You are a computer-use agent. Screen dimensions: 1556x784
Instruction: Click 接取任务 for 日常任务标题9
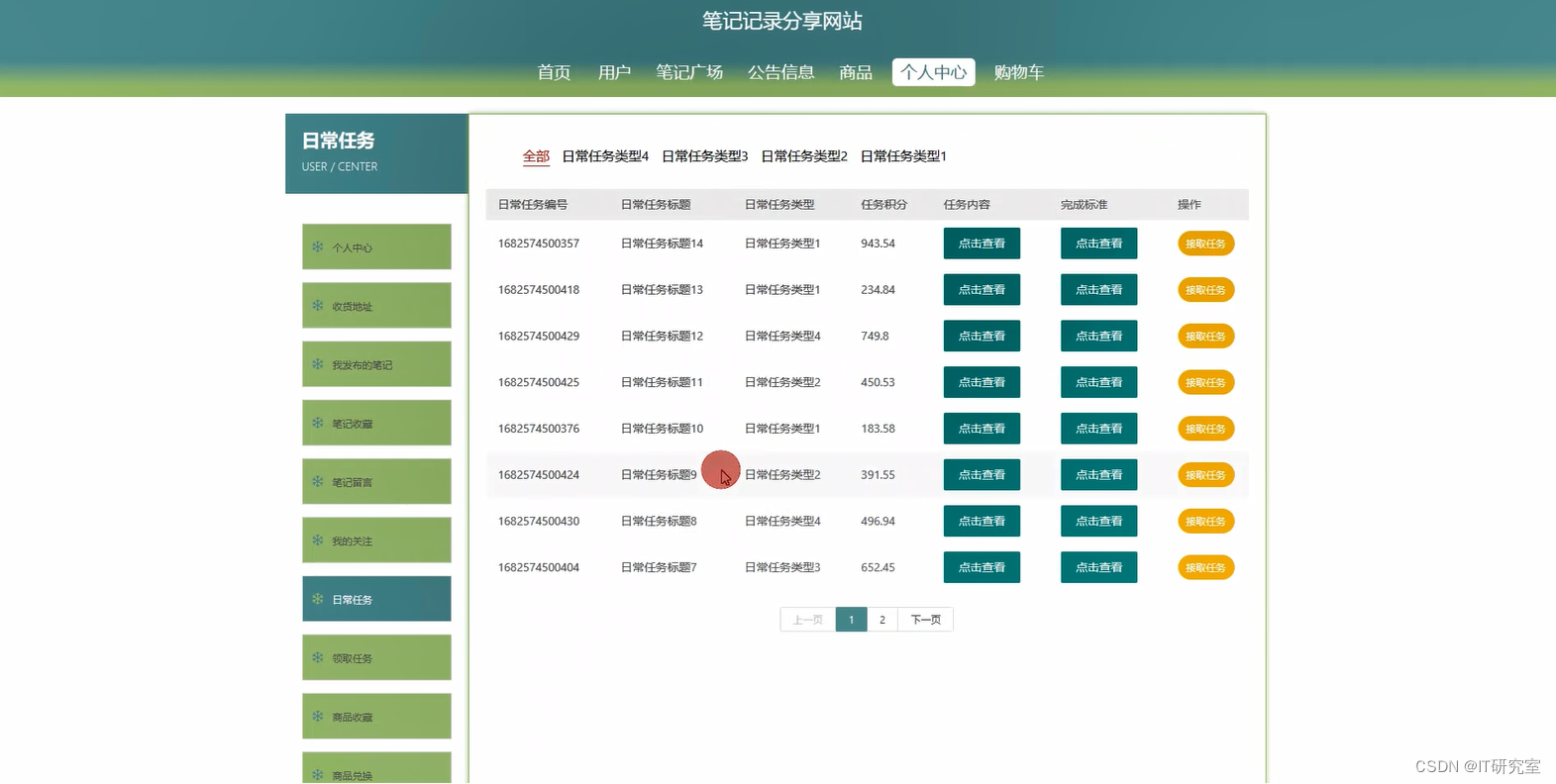(1205, 475)
